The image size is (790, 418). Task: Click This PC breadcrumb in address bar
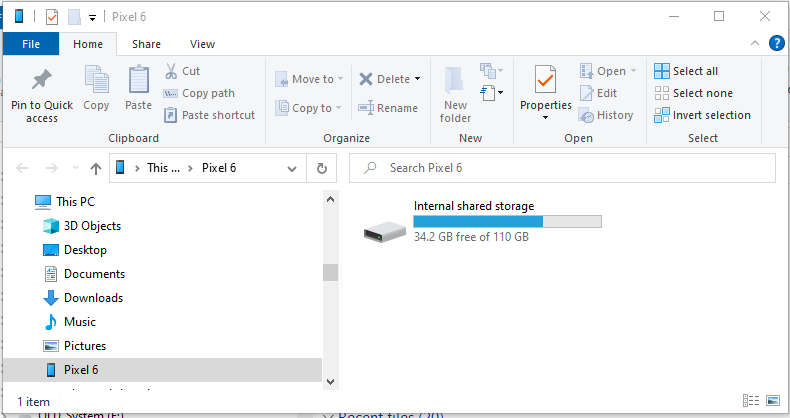coord(163,168)
